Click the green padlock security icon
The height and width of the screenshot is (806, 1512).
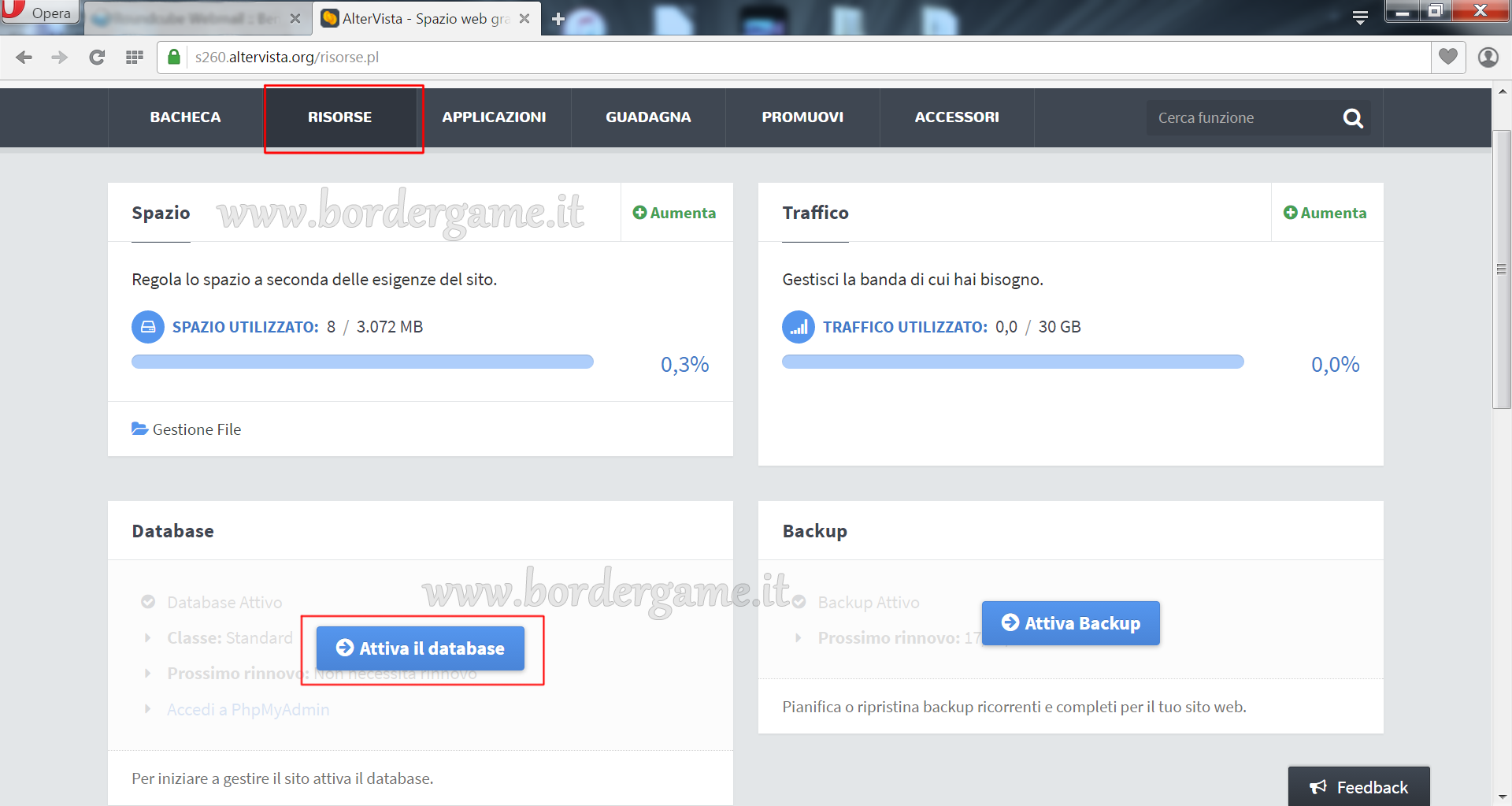click(x=174, y=57)
